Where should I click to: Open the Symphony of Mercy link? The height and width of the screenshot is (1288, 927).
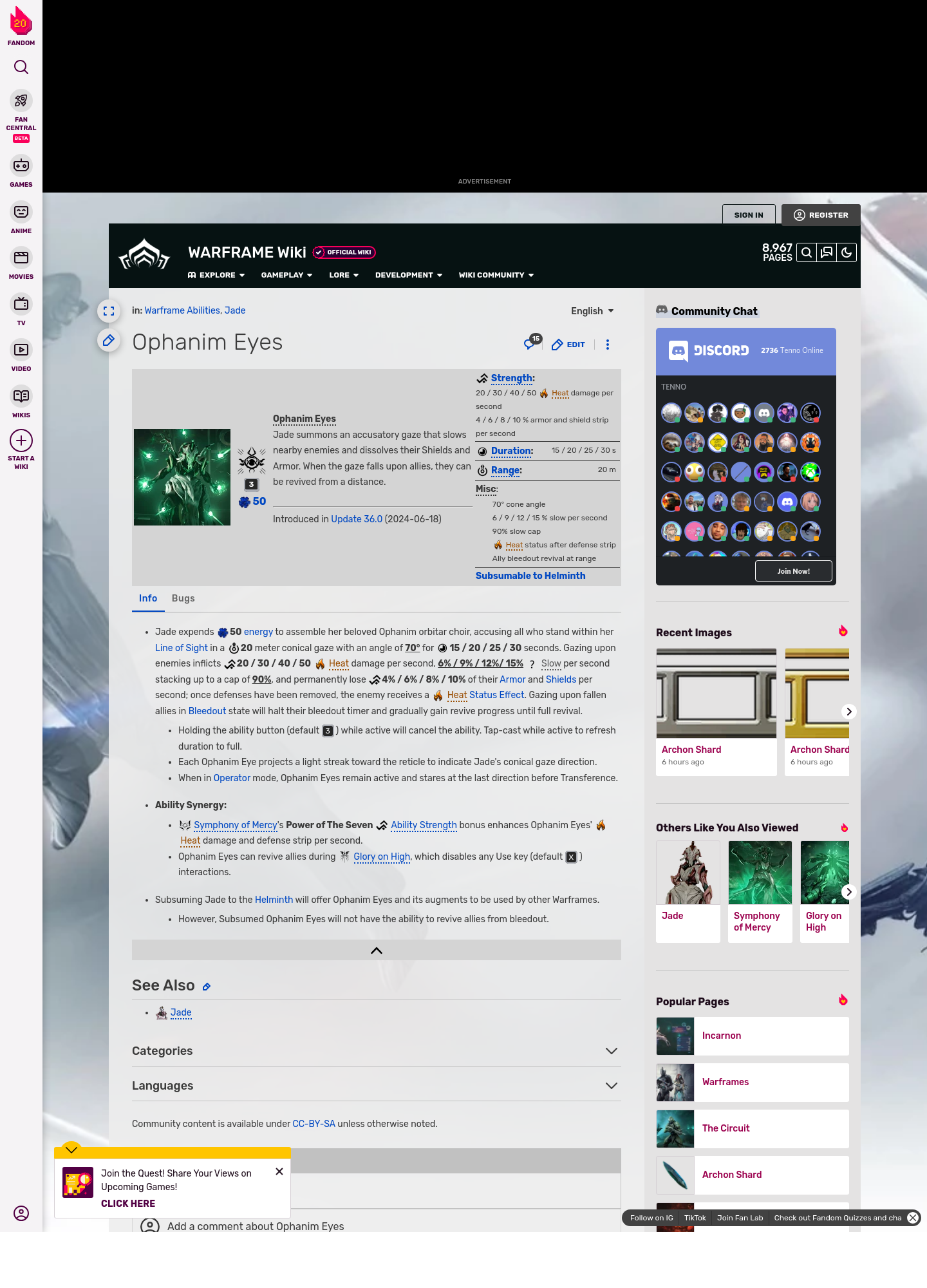pos(236,825)
